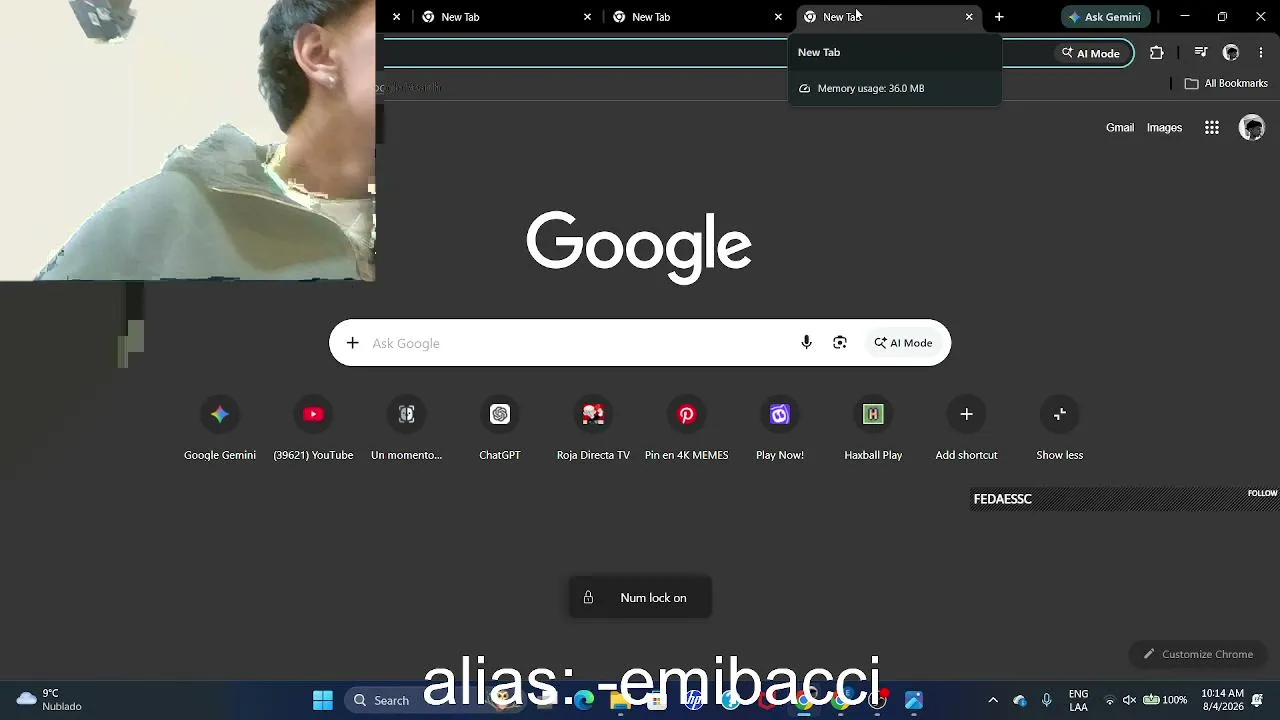This screenshot has height=720, width=1280.
Task: Click the muted volume tray icon
Action: click(x=1130, y=700)
